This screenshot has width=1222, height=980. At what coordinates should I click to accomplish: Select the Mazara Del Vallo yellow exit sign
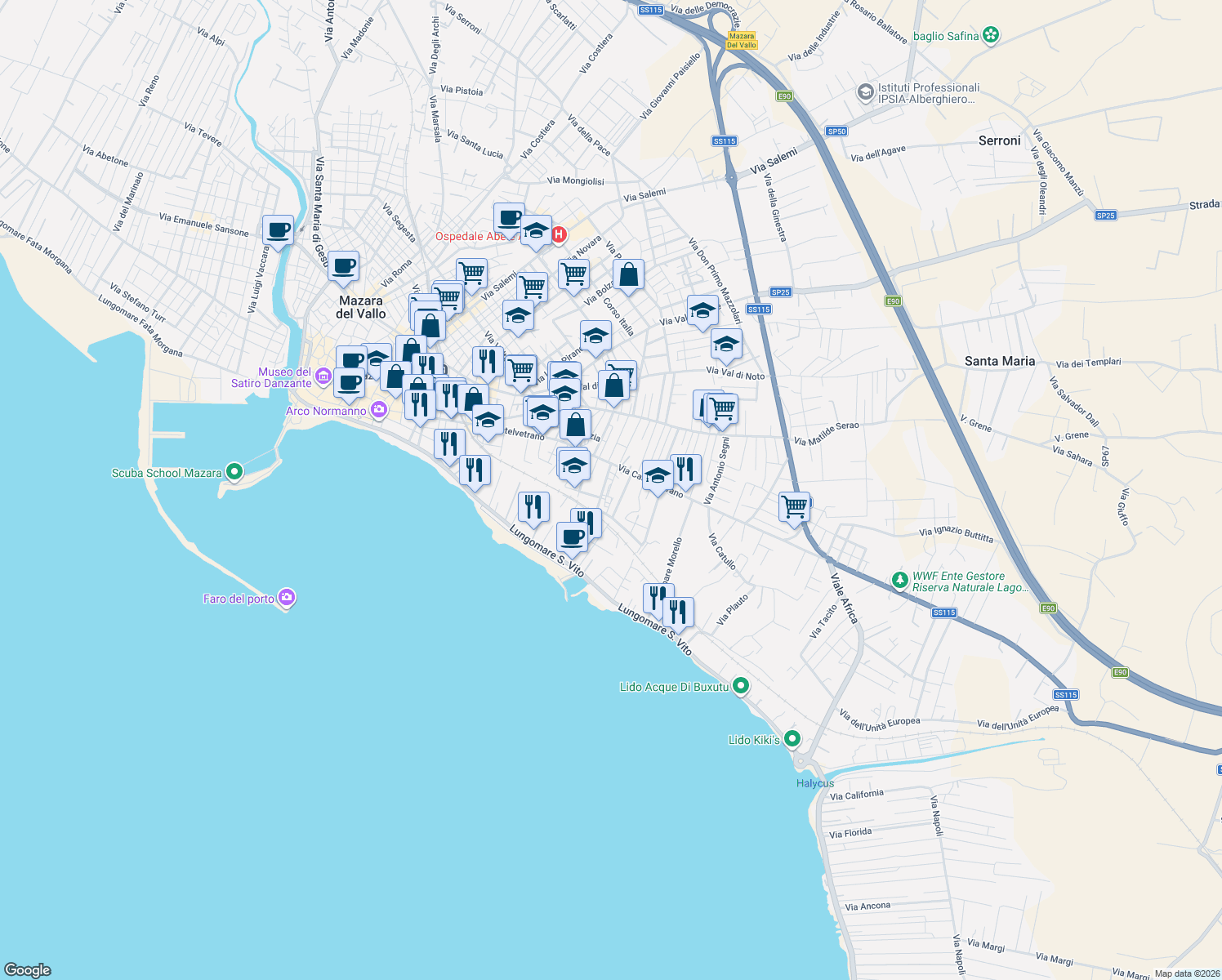pyautogui.click(x=742, y=41)
